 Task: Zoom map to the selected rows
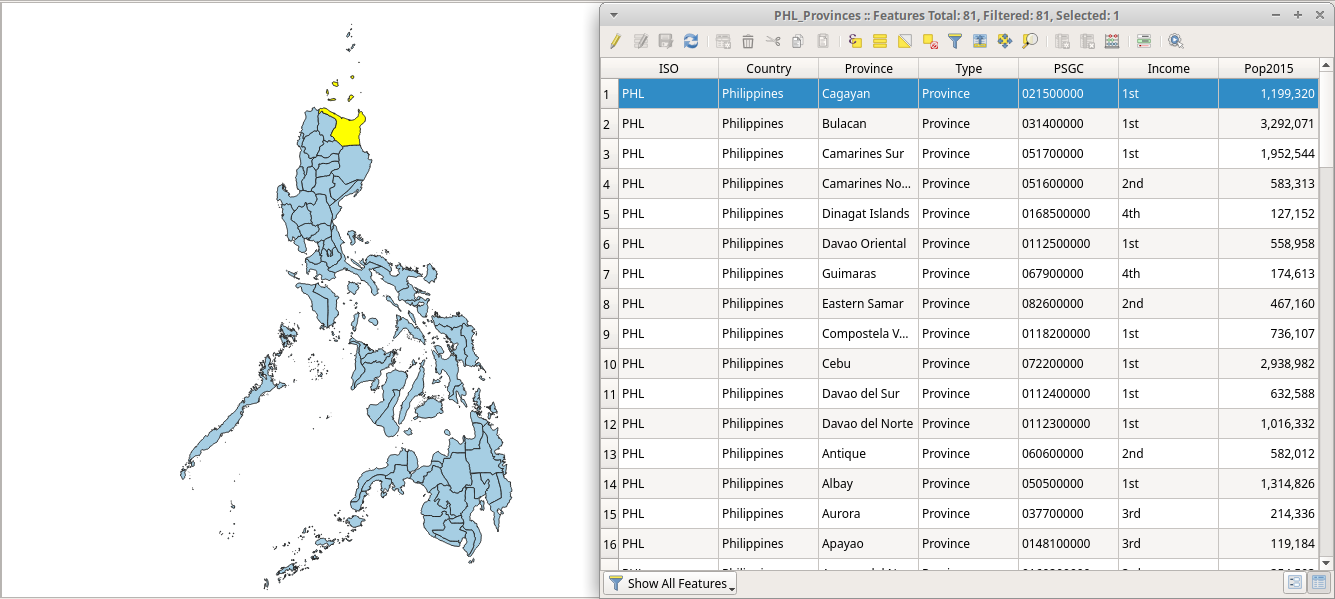1030,41
